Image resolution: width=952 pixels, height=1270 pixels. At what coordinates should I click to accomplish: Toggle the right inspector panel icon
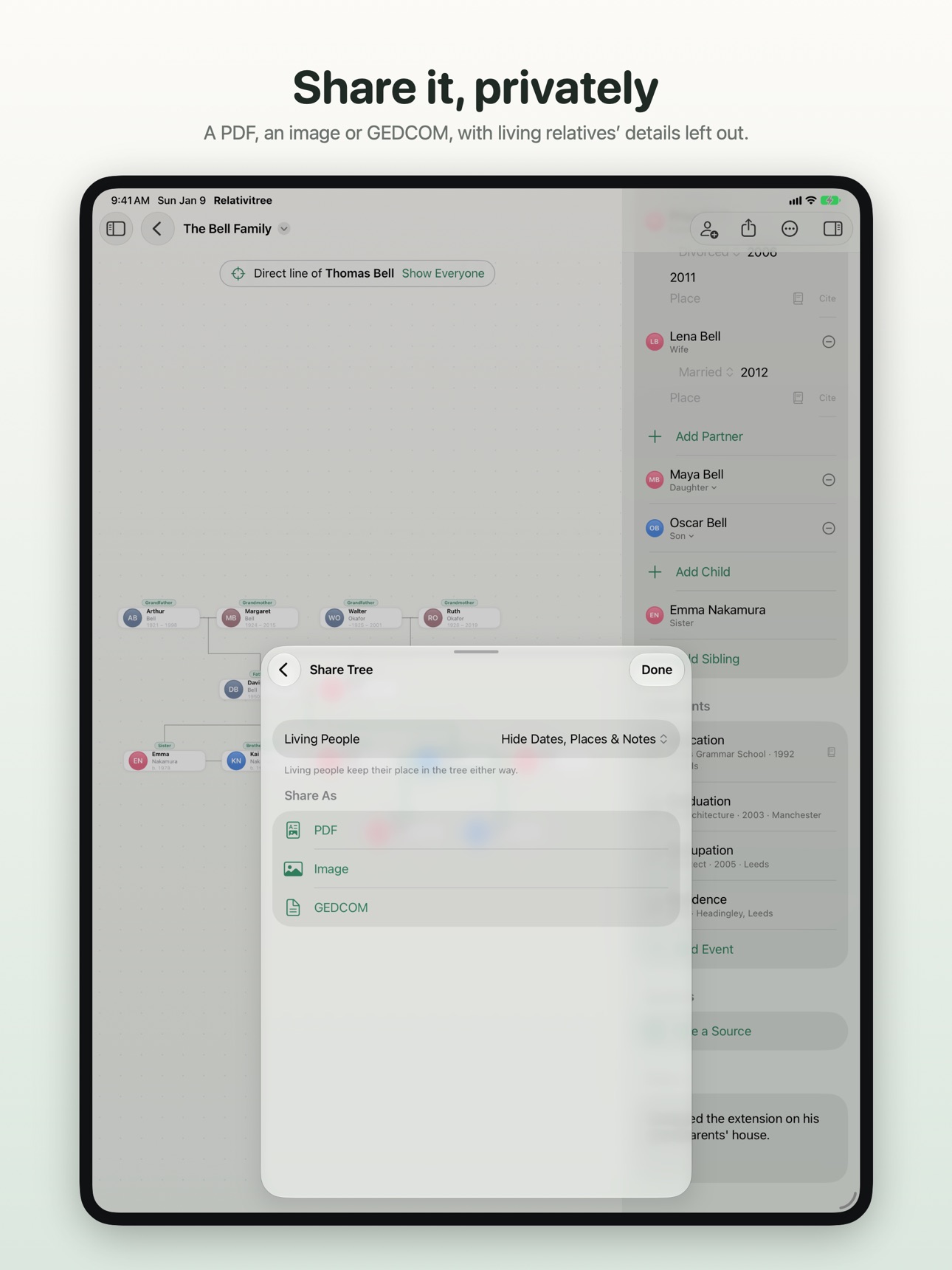(832, 229)
